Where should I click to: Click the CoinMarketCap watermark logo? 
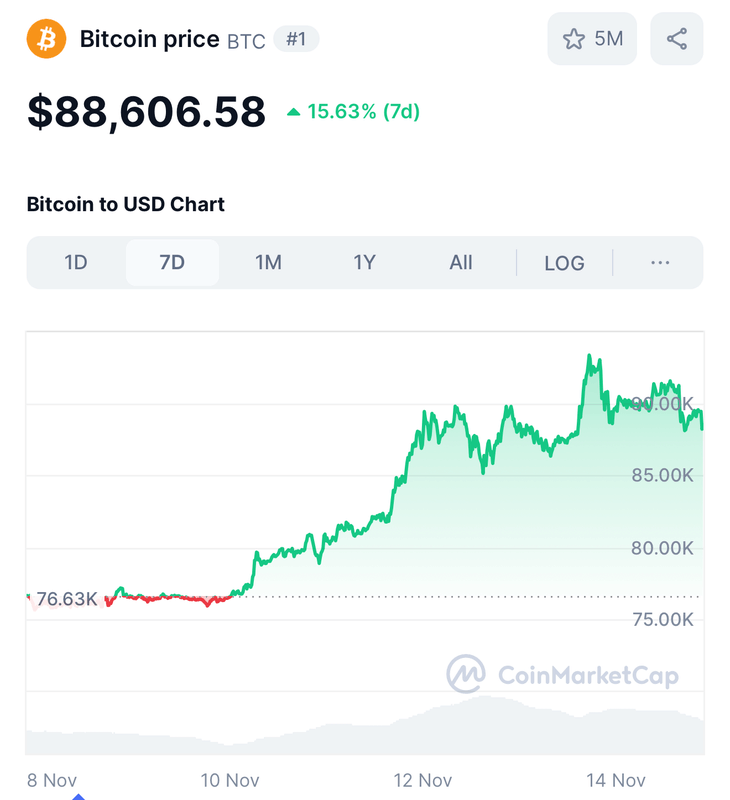pos(465,675)
